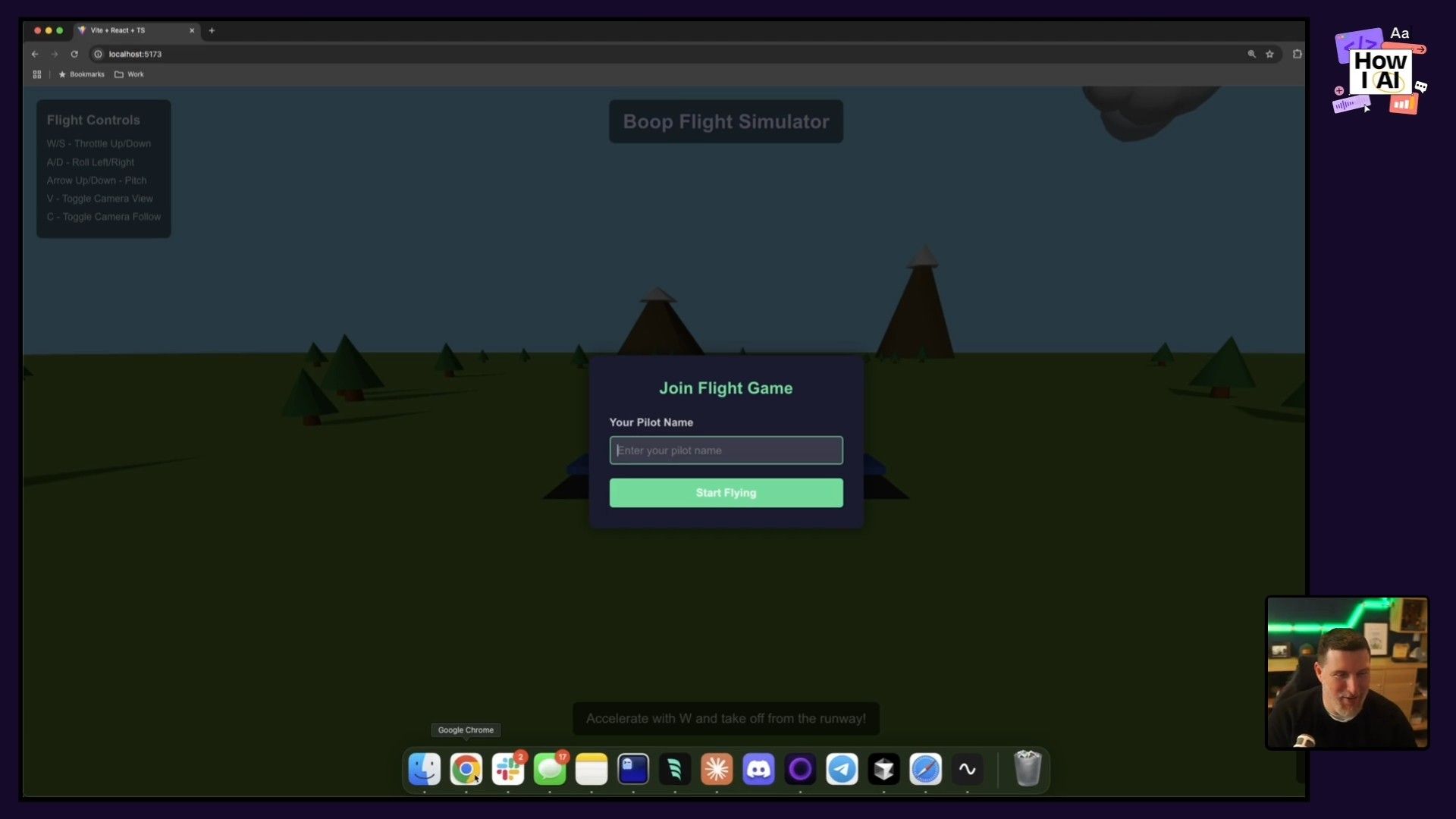Viewport: 1456px width, 819px height.
Task: Click W/S - Throttle Up/Down text
Action: (x=99, y=143)
